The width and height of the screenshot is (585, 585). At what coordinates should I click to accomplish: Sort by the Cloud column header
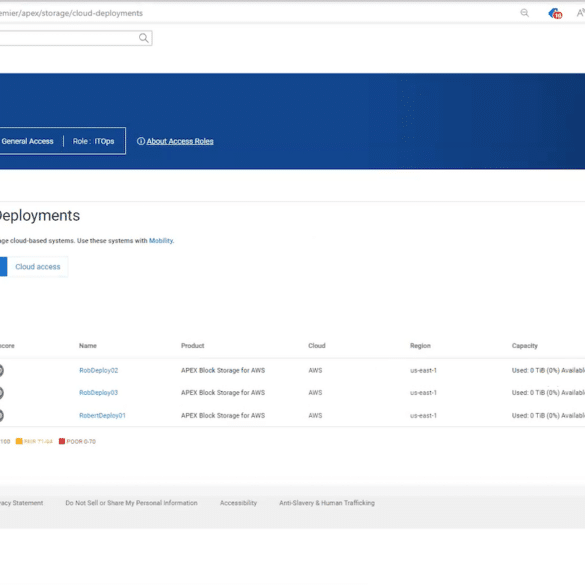point(317,346)
